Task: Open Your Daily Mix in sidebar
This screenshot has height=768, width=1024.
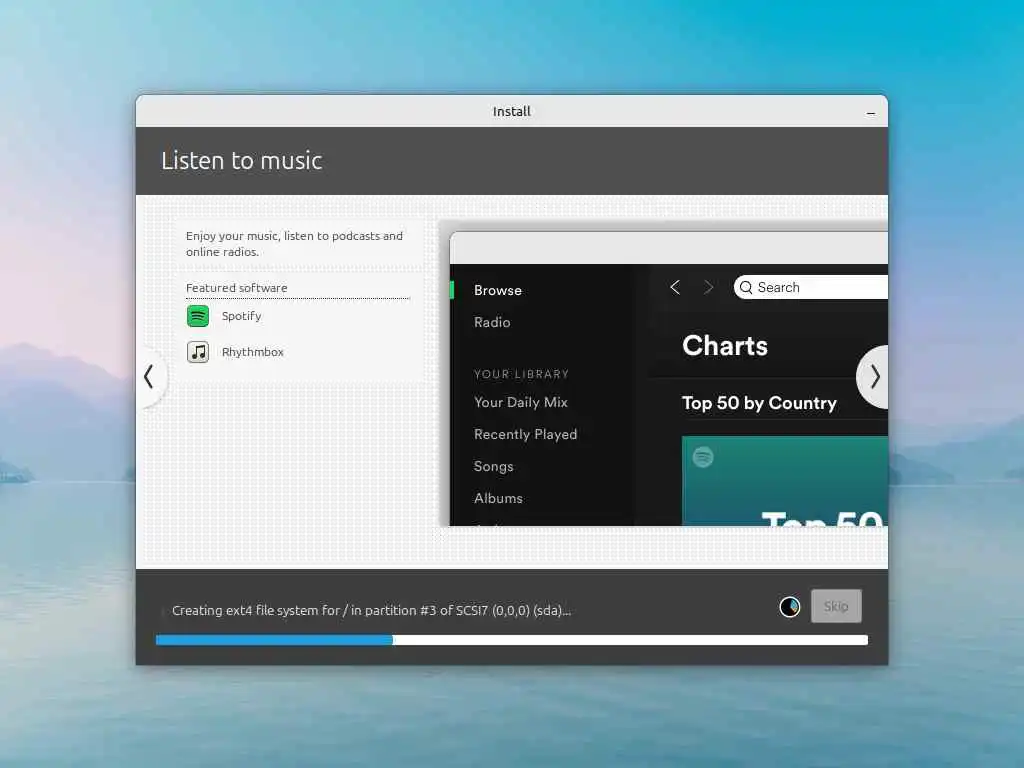Action: [x=520, y=402]
